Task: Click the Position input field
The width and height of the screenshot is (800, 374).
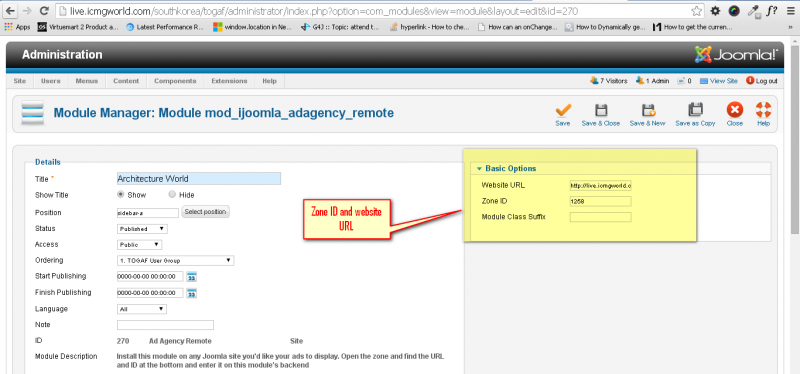Action: tap(148, 212)
